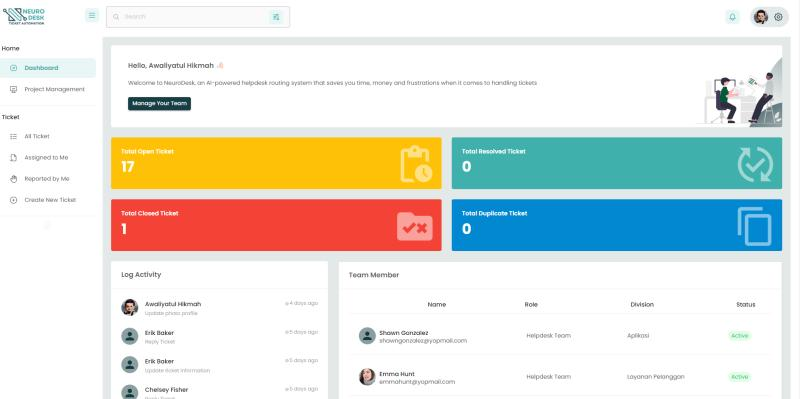The width and height of the screenshot is (800, 399).
Task: Click the folder icon on Closed Ticket card
Action: 415,227
